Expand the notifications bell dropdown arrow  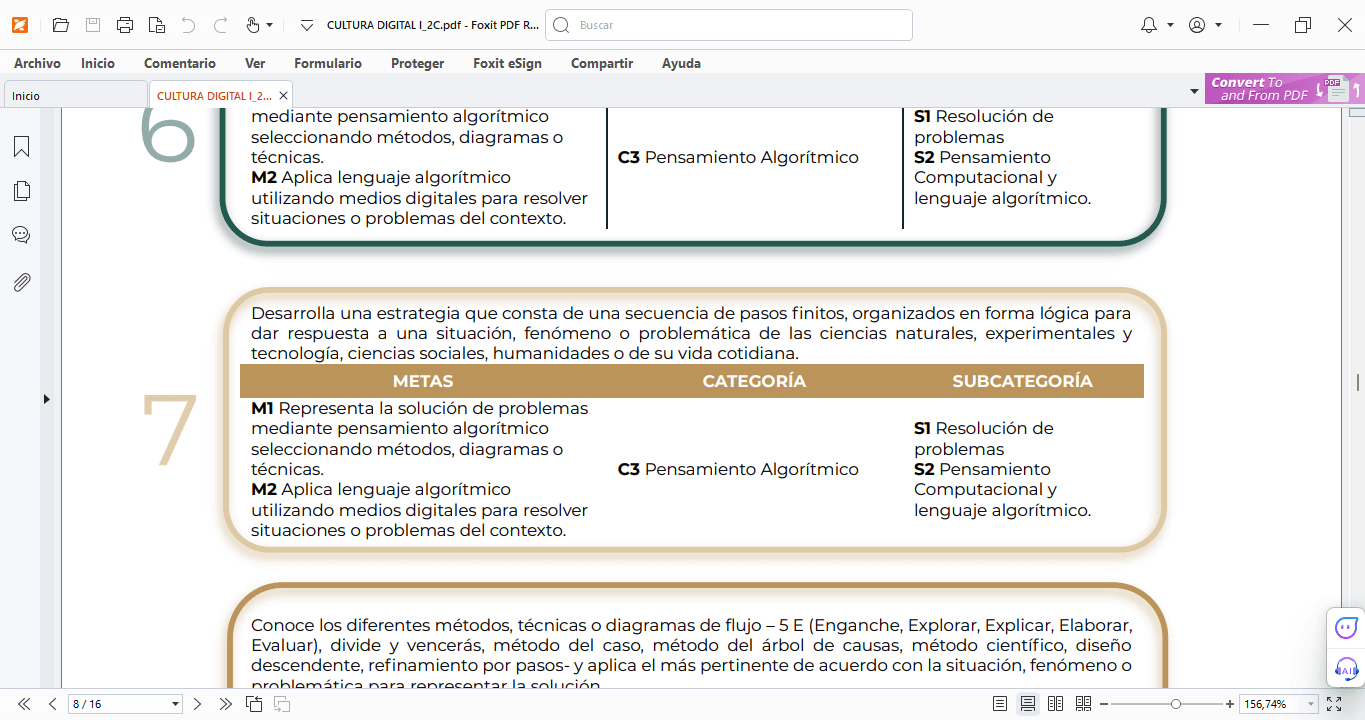point(1170,25)
